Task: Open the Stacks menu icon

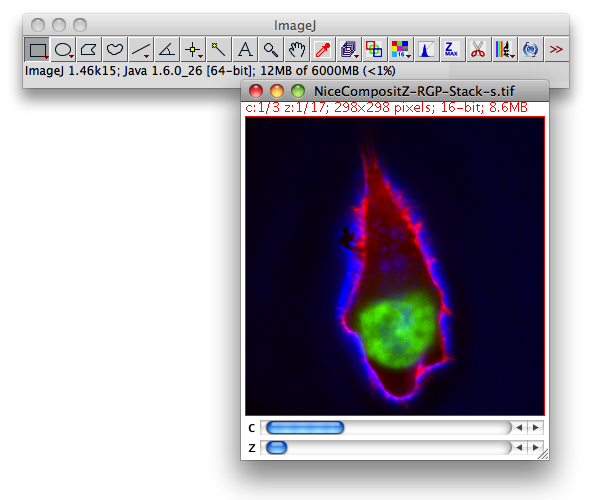Action: click(x=349, y=50)
